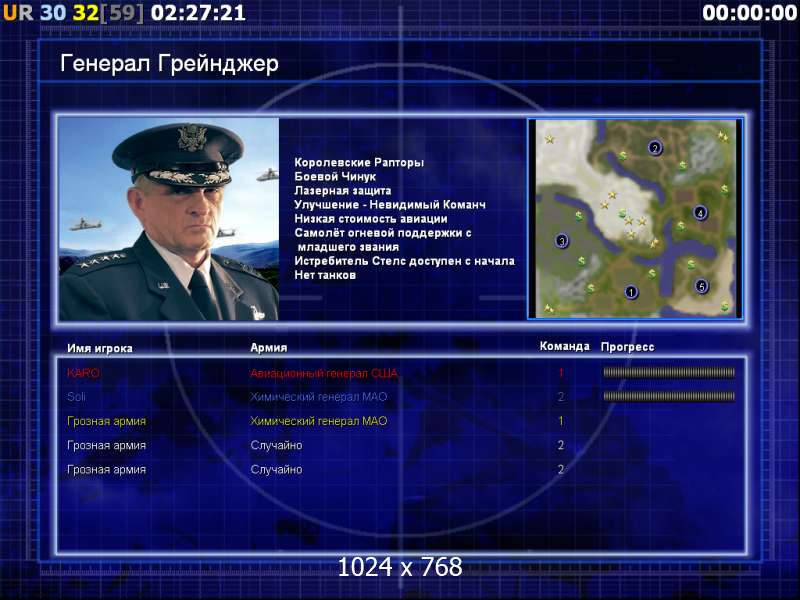Click KARO's loading progress bar

tap(669, 373)
